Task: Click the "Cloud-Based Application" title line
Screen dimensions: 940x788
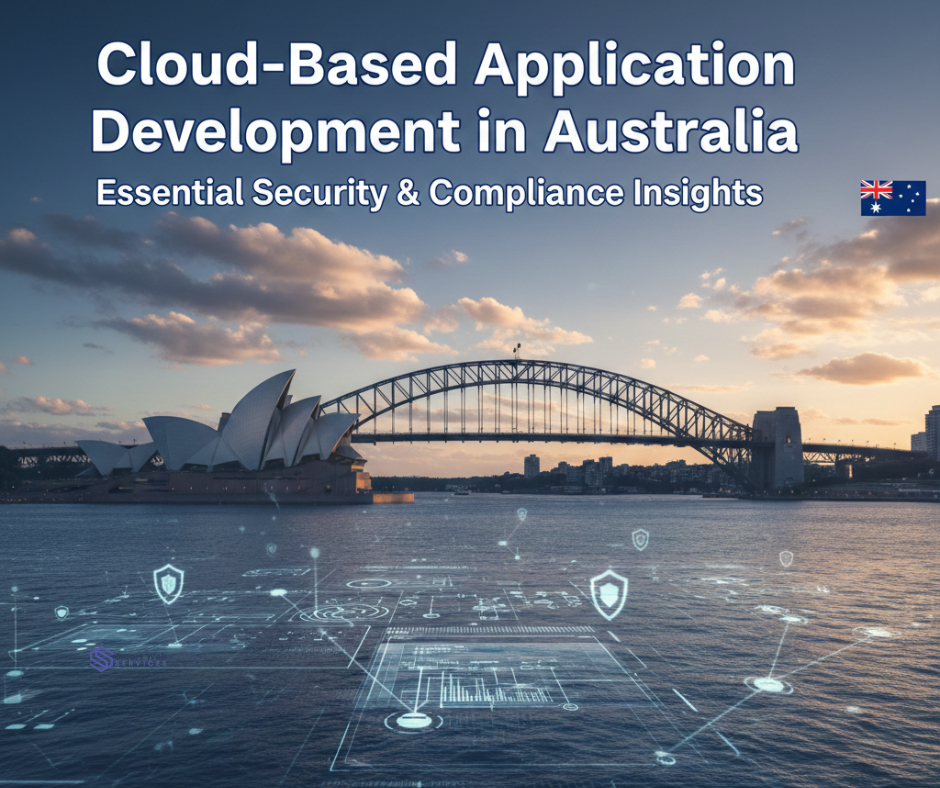Action: [445, 67]
